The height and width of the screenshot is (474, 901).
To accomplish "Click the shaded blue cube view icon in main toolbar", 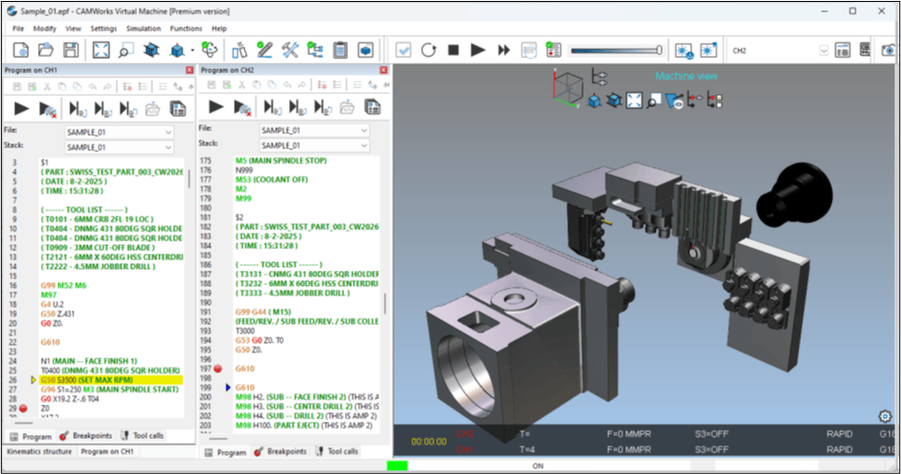I will (176, 50).
